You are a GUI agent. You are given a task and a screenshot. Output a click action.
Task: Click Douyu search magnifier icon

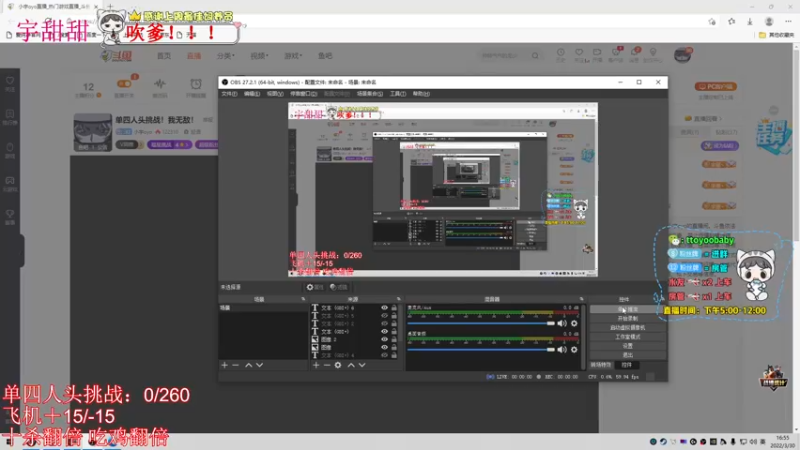pyautogui.click(x=535, y=56)
